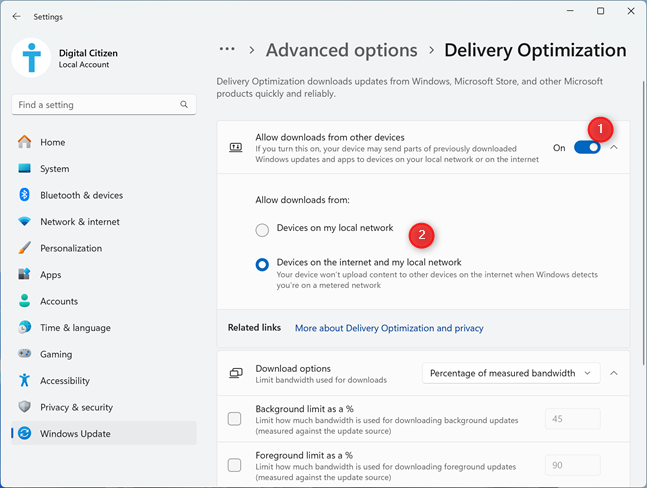Expand breadcrumb ellipsis menu

click(227, 50)
